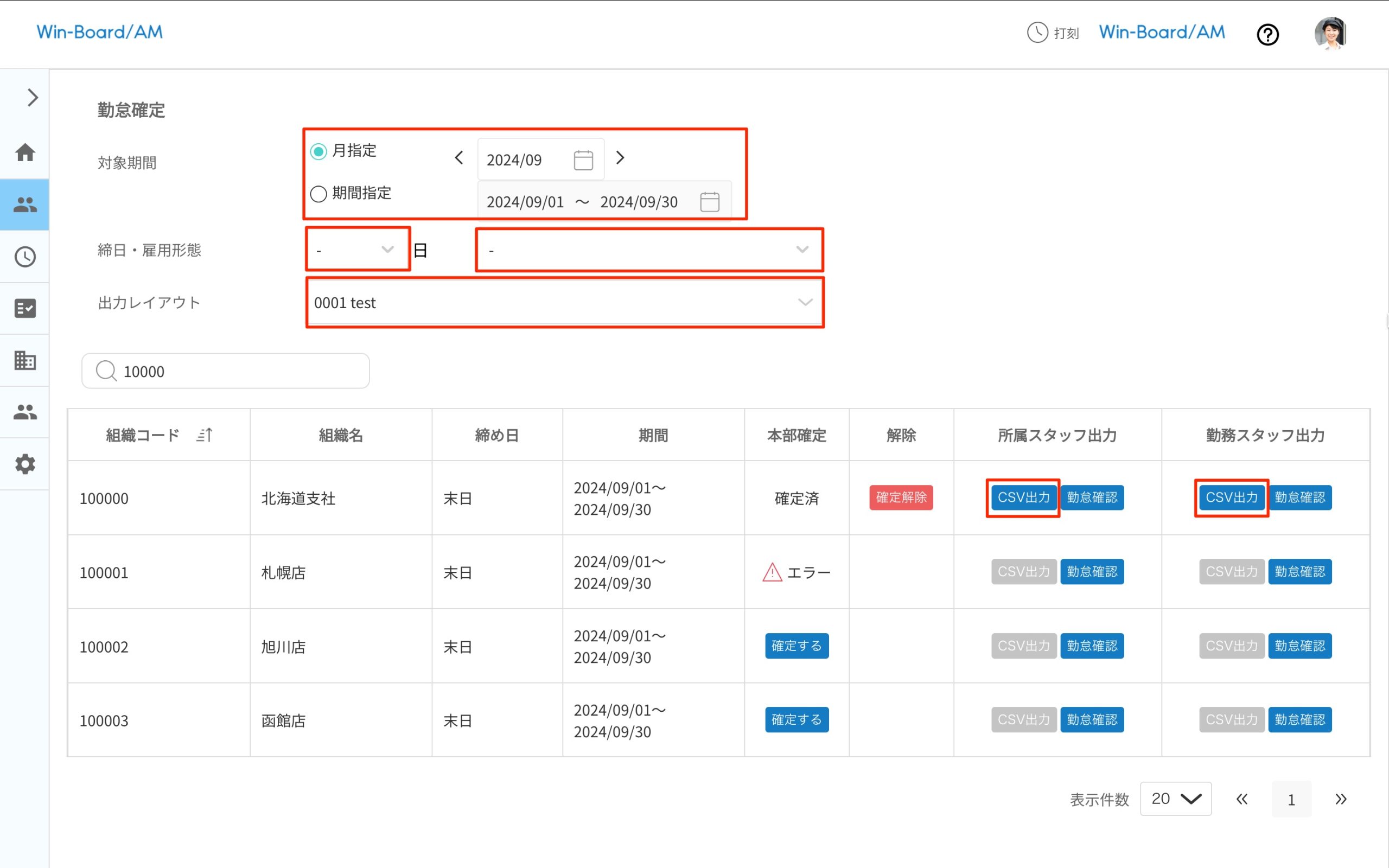The image size is (1389, 868).
Task: Open the checklist icon sidebar item
Action: tap(24, 308)
